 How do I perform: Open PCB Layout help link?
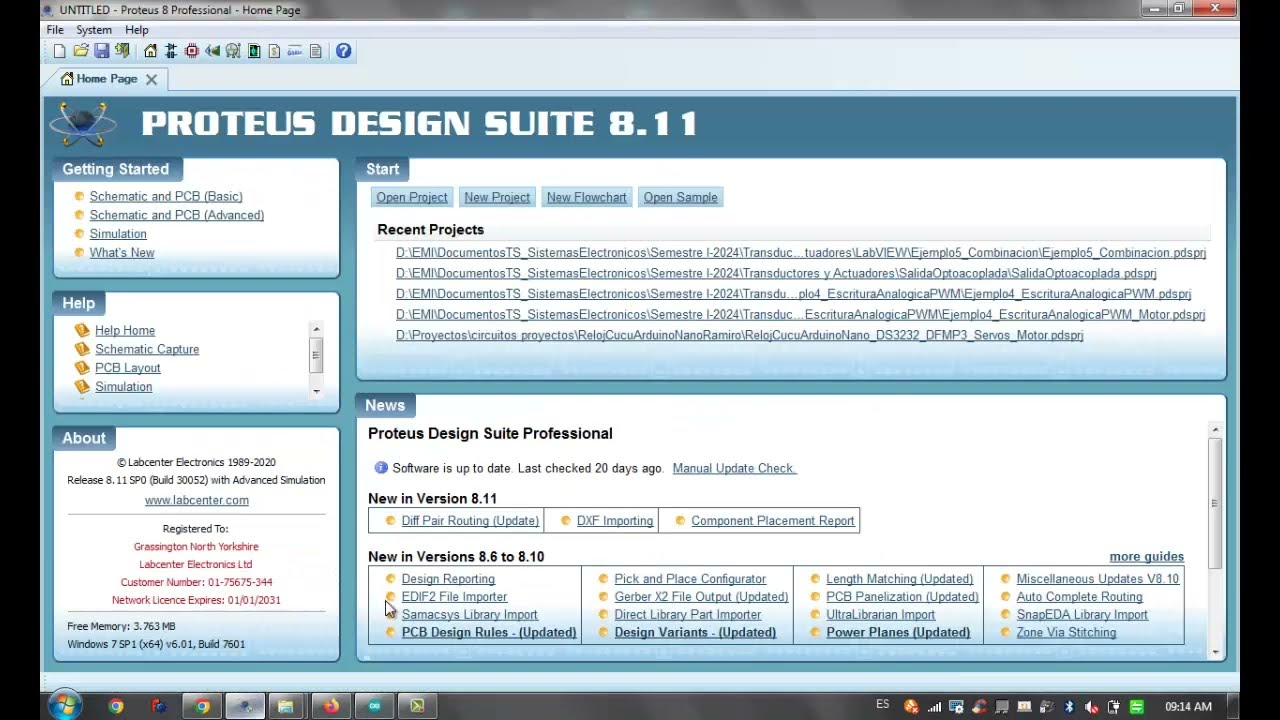click(x=128, y=368)
